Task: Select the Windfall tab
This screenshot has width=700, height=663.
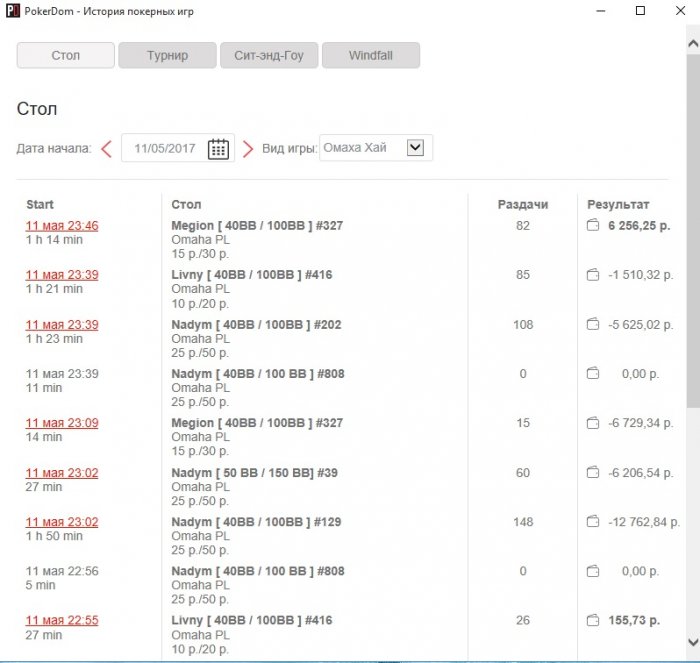Action: coord(370,55)
